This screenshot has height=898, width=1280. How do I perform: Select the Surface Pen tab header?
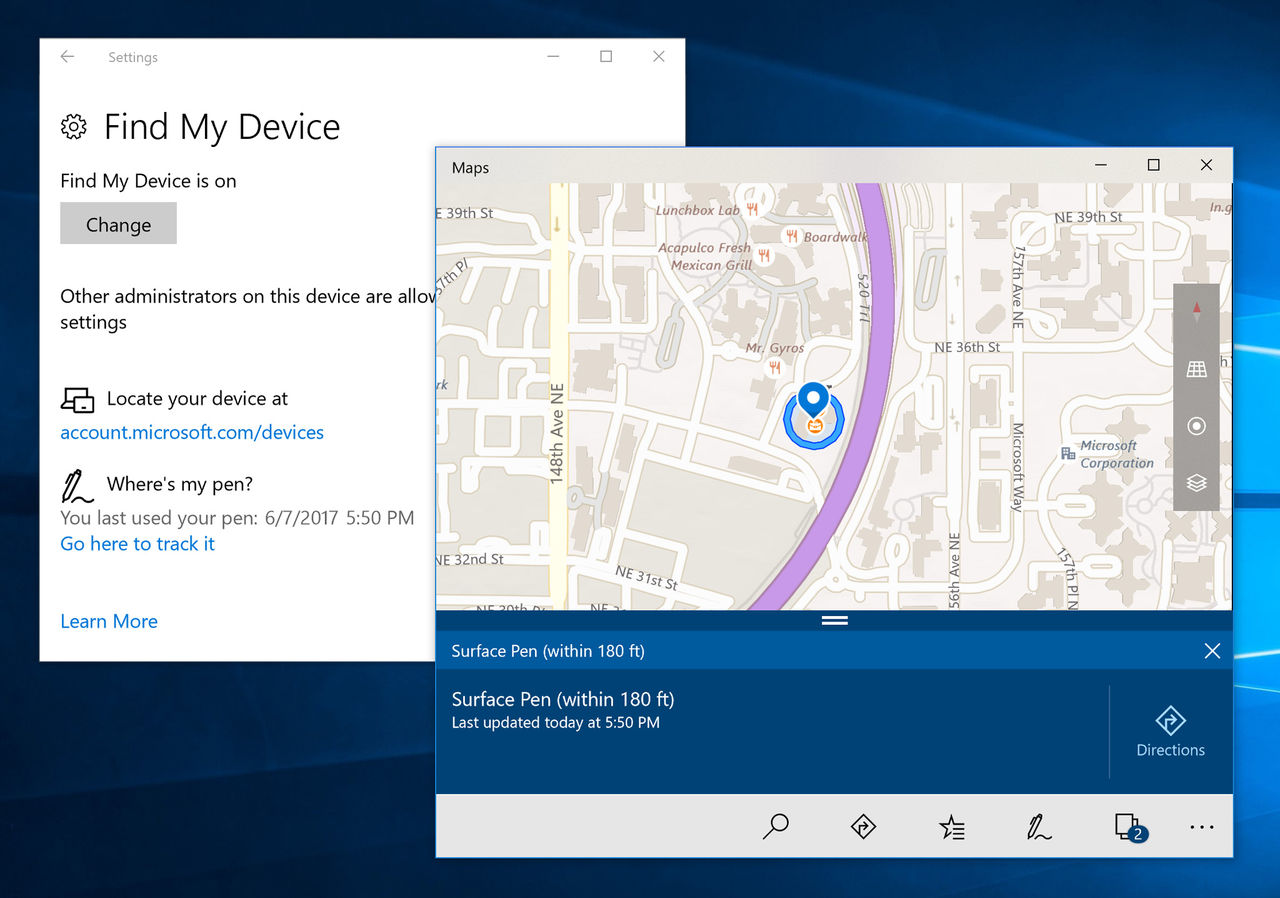click(x=548, y=651)
